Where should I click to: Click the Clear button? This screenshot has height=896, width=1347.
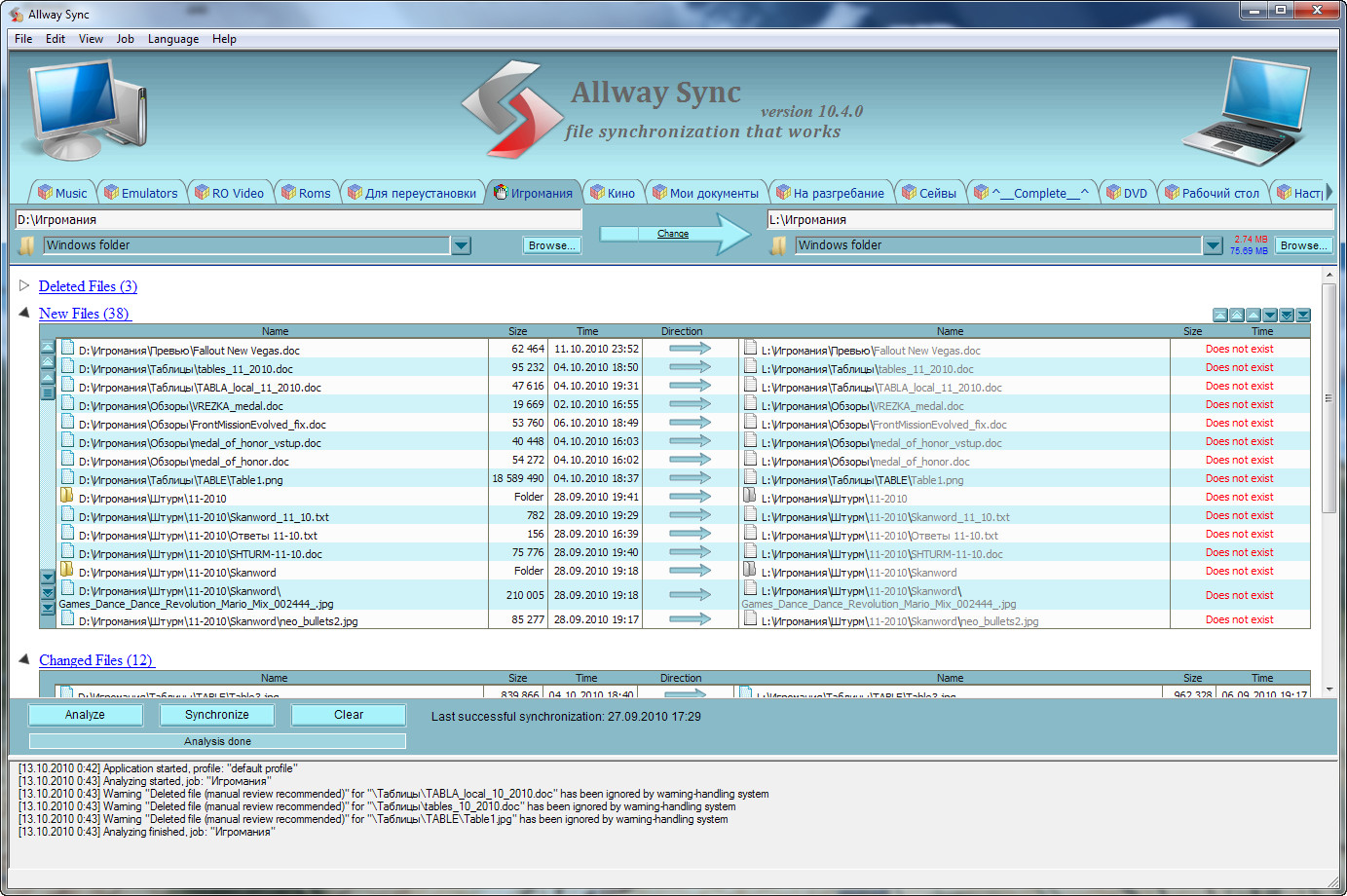point(349,715)
